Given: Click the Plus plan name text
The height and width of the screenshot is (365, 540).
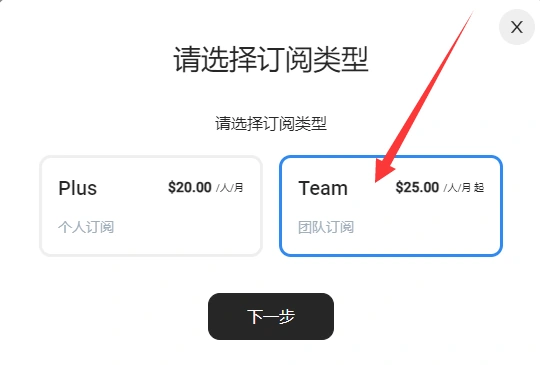Looking at the screenshot, I should pyautogui.click(x=77, y=188).
